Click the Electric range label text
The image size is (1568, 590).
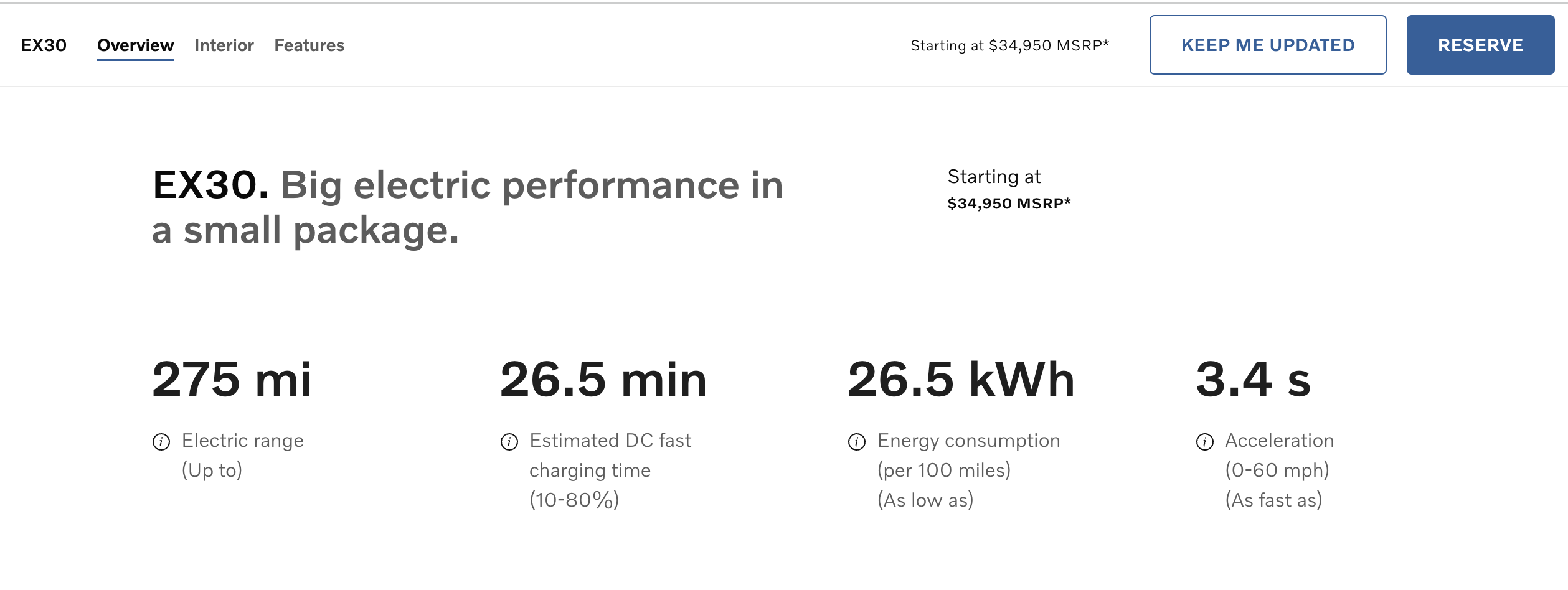242,441
